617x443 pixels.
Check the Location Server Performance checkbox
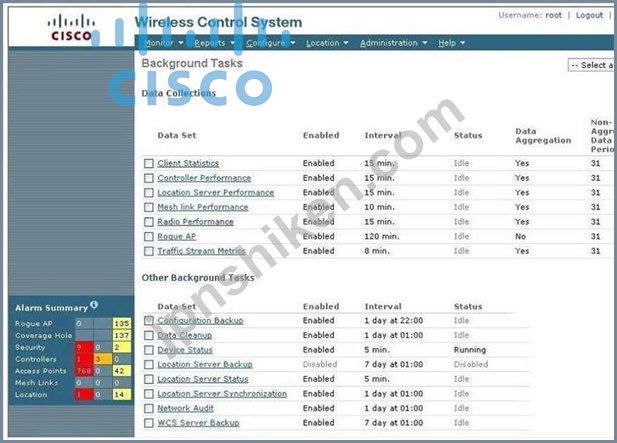tap(148, 193)
